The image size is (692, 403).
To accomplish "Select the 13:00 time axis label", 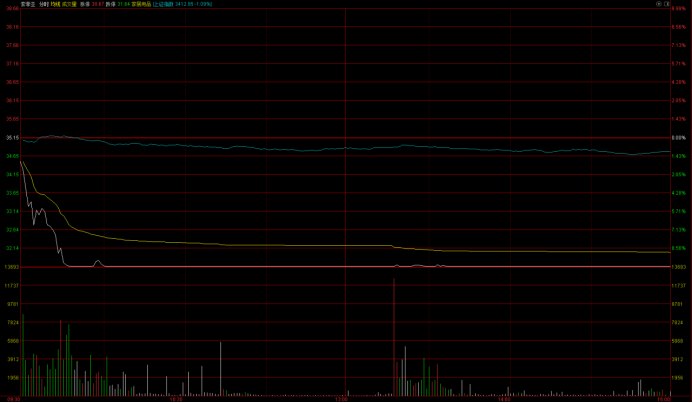I will click(x=342, y=399).
